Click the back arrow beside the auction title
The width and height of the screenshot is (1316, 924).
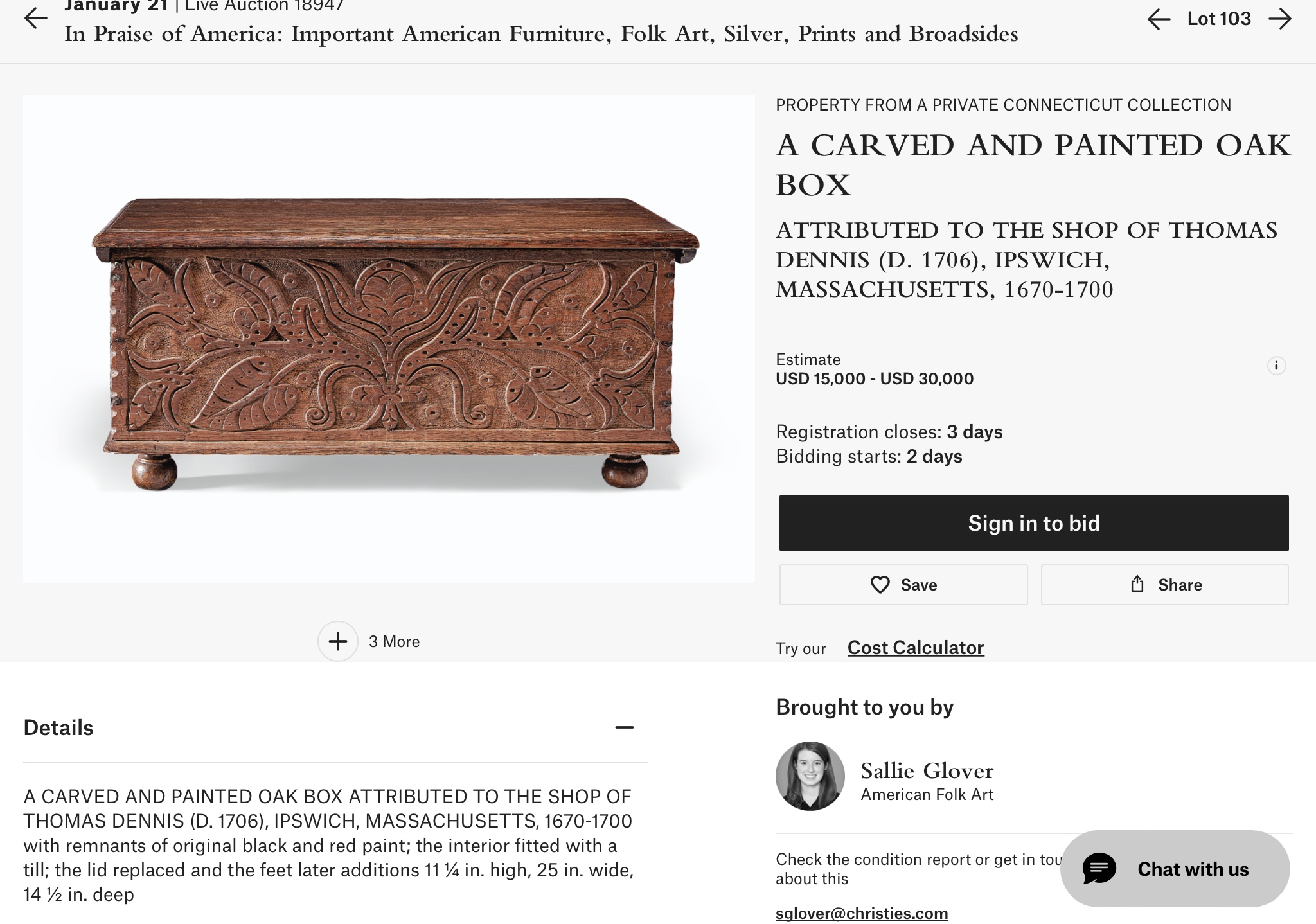click(36, 19)
